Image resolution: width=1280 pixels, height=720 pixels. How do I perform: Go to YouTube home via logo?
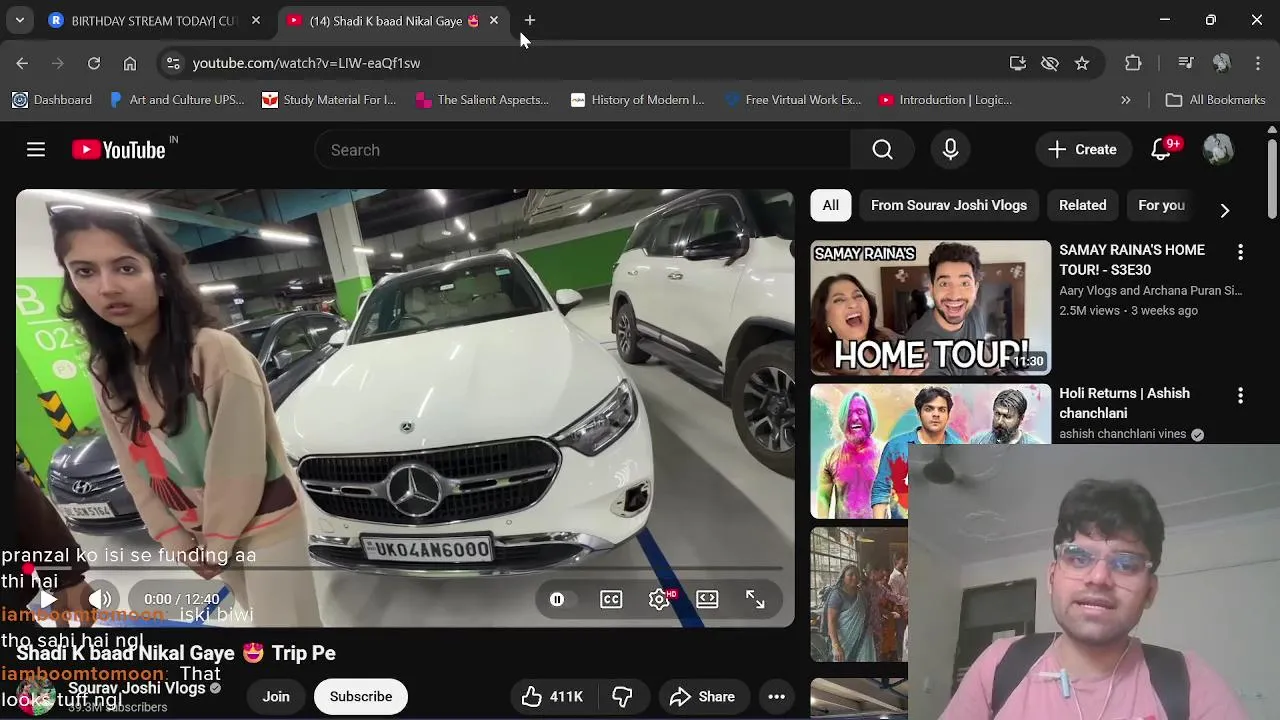(x=119, y=150)
